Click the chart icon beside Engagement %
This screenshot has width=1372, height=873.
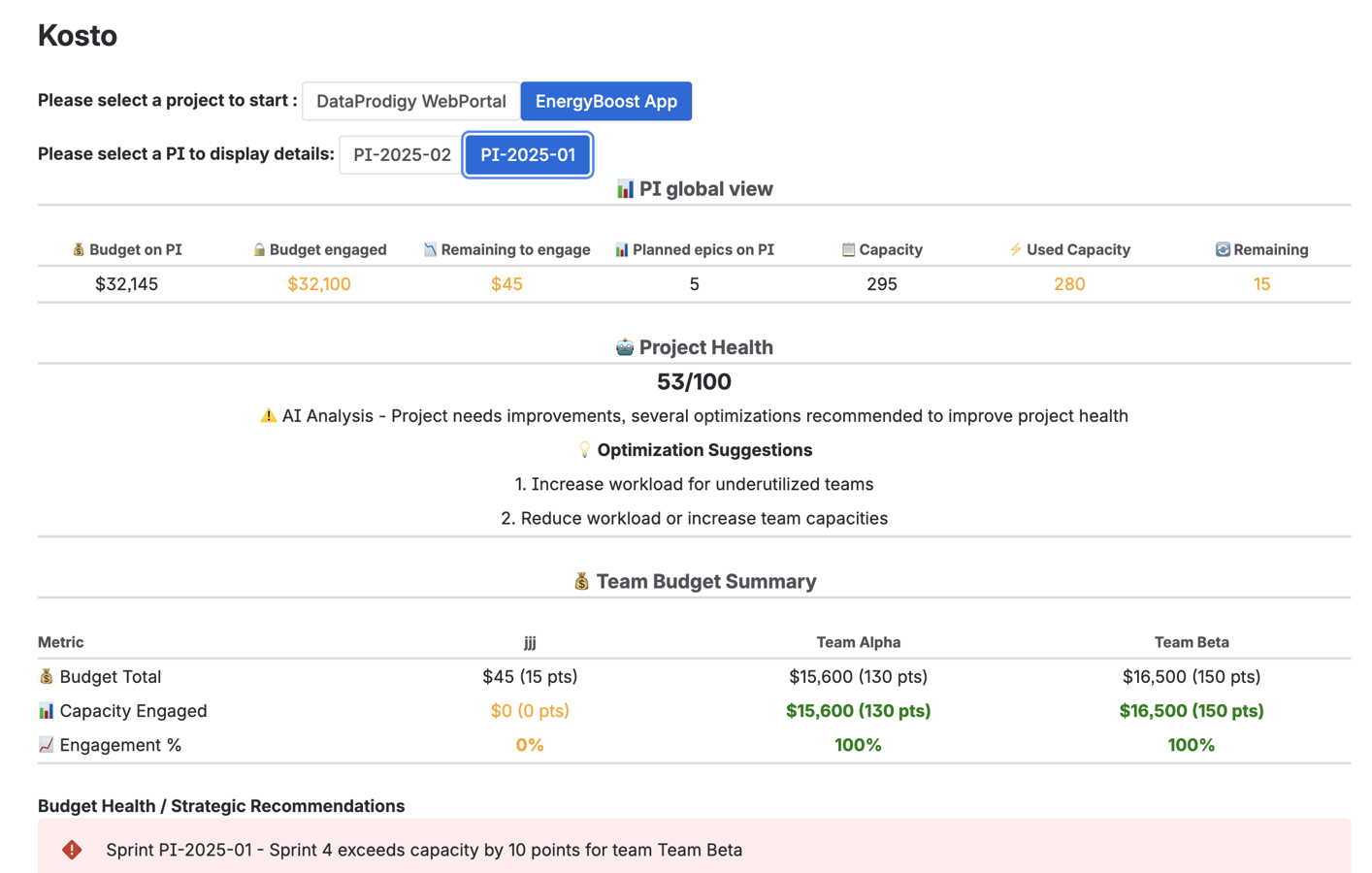(46, 745)
